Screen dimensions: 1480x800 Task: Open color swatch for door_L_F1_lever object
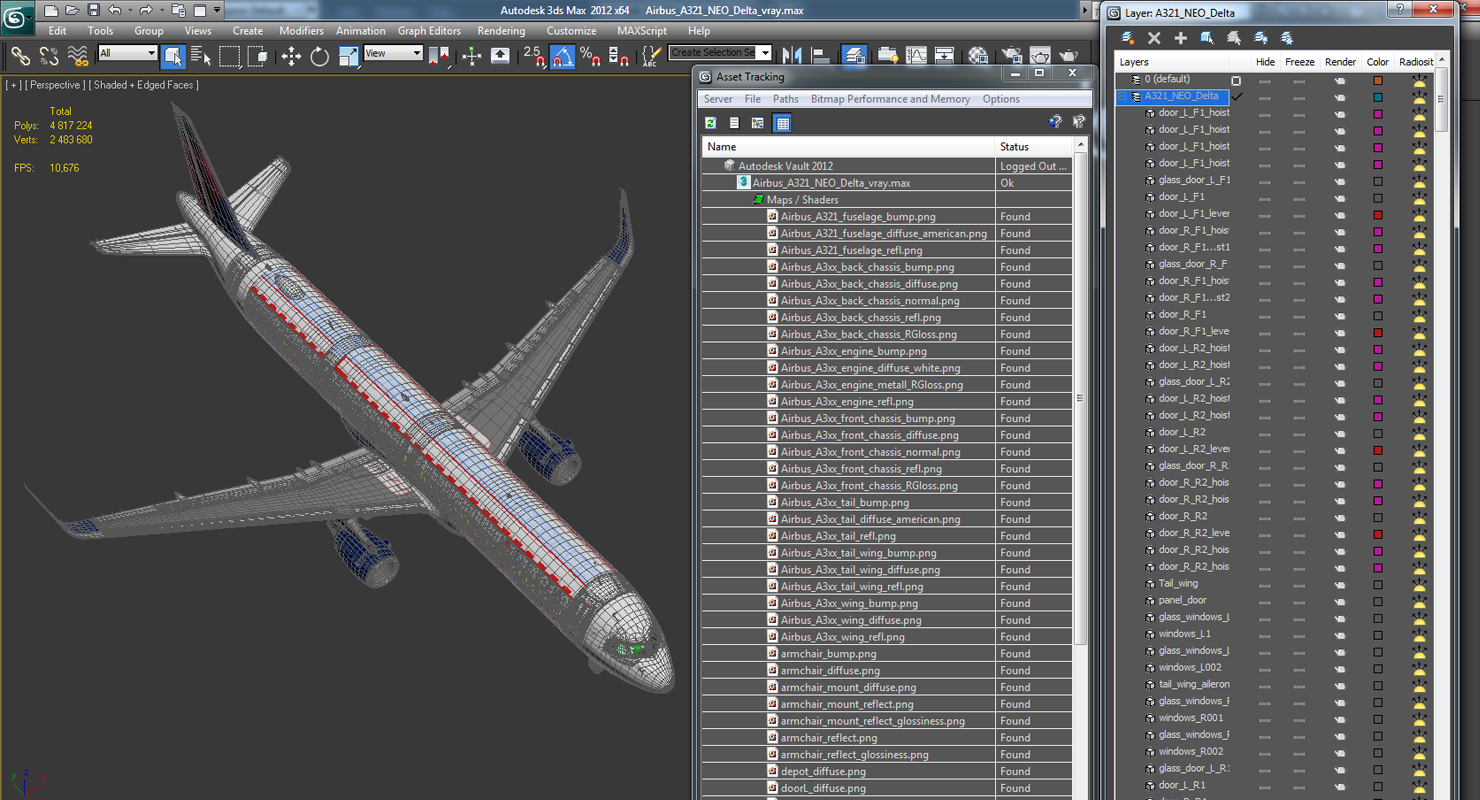(x=1377, y=214)
